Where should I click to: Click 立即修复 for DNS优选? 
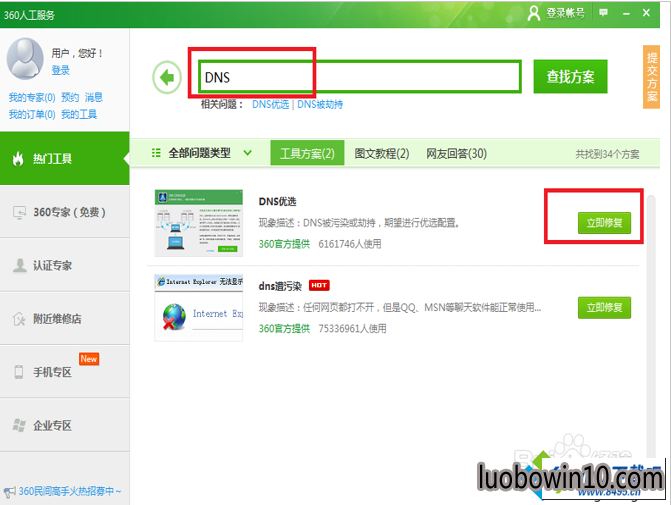[604, 223]
